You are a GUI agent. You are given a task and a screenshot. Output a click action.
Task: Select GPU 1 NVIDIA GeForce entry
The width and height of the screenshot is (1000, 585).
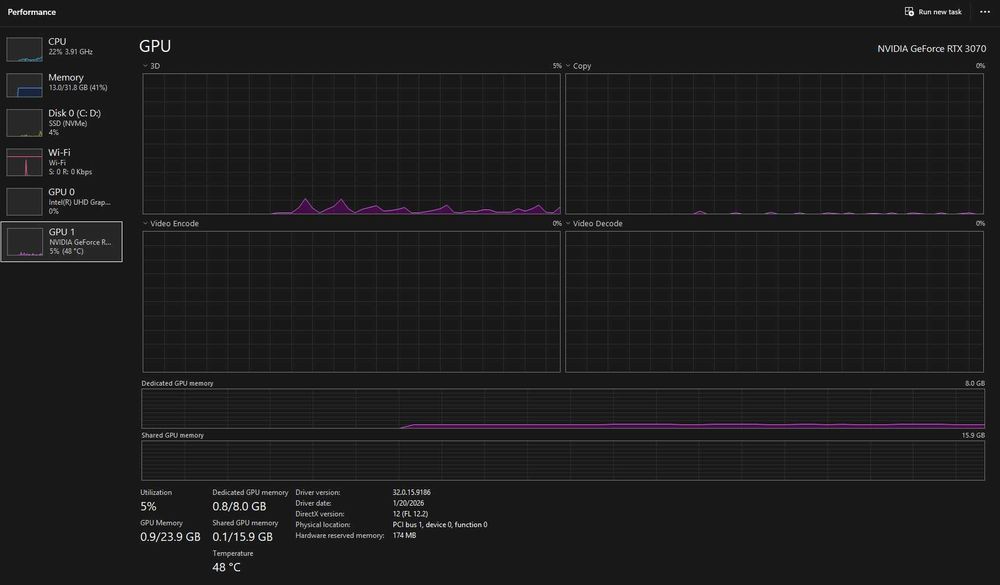(x=61, y=241)
